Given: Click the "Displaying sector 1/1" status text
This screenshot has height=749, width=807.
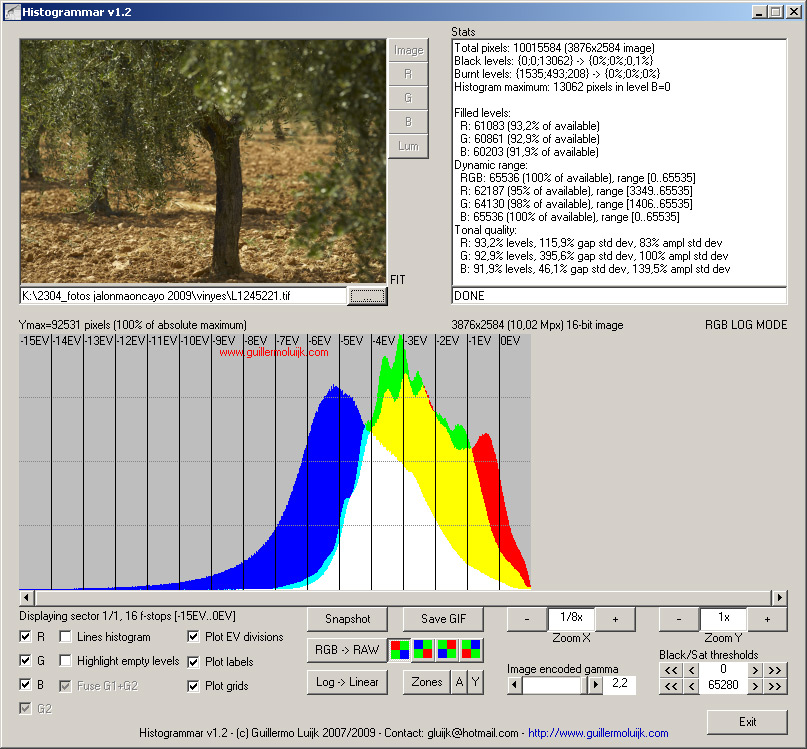Looking at the screenshot, I should (x=127, y=616).
